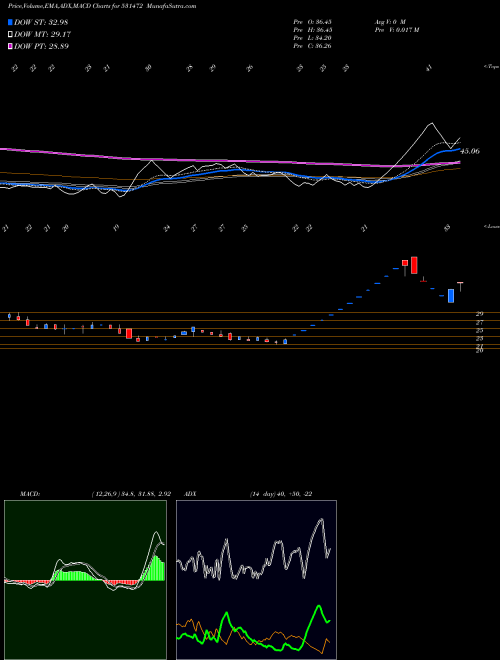The width and height of the screenshot is (500, 660).
Task: Click the large blue candlestick near the chart end
Action: tap(451, 295)
